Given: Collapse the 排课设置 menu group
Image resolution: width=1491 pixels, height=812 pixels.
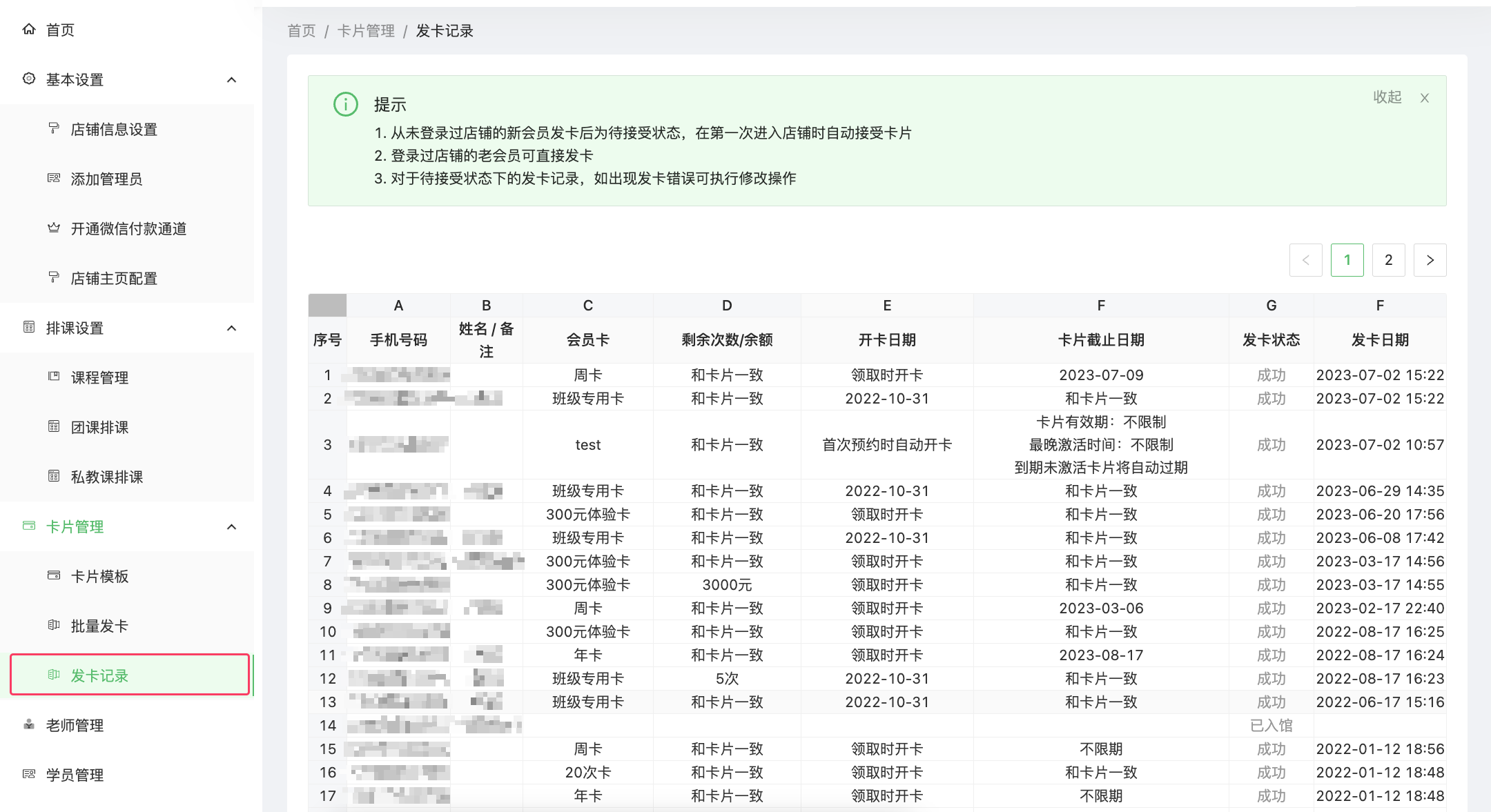Looking at the screenshot, I should pyautogui.click(x=232, y=328).
